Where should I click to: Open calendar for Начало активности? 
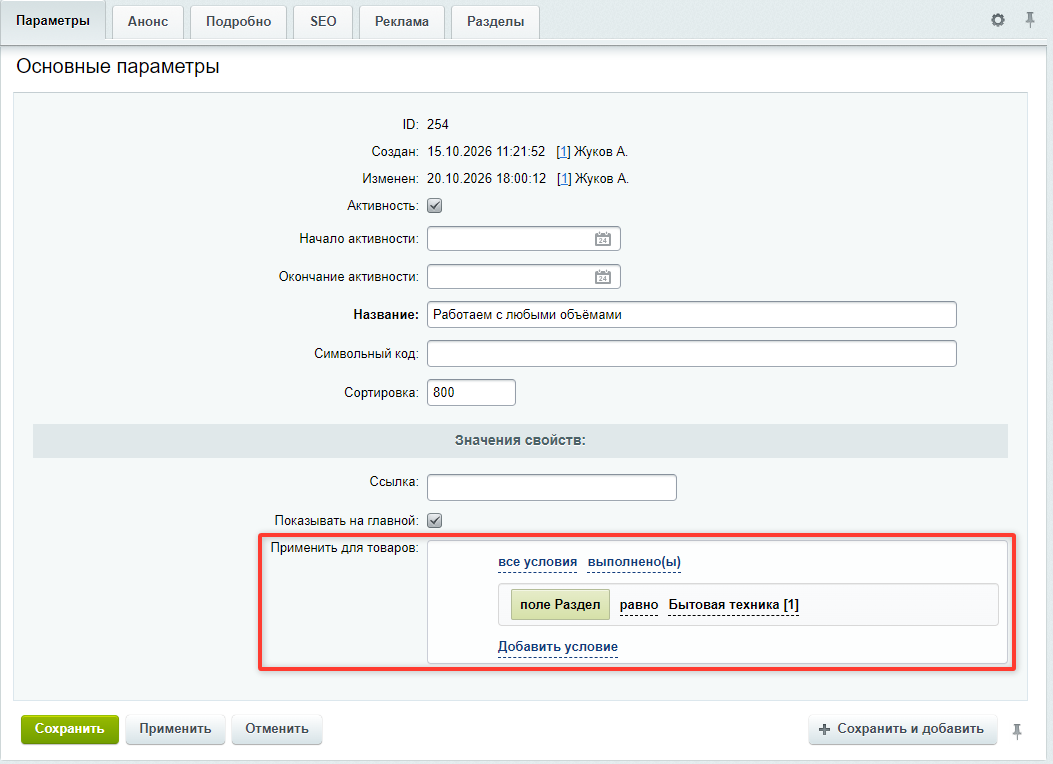(x=602, y=239)
